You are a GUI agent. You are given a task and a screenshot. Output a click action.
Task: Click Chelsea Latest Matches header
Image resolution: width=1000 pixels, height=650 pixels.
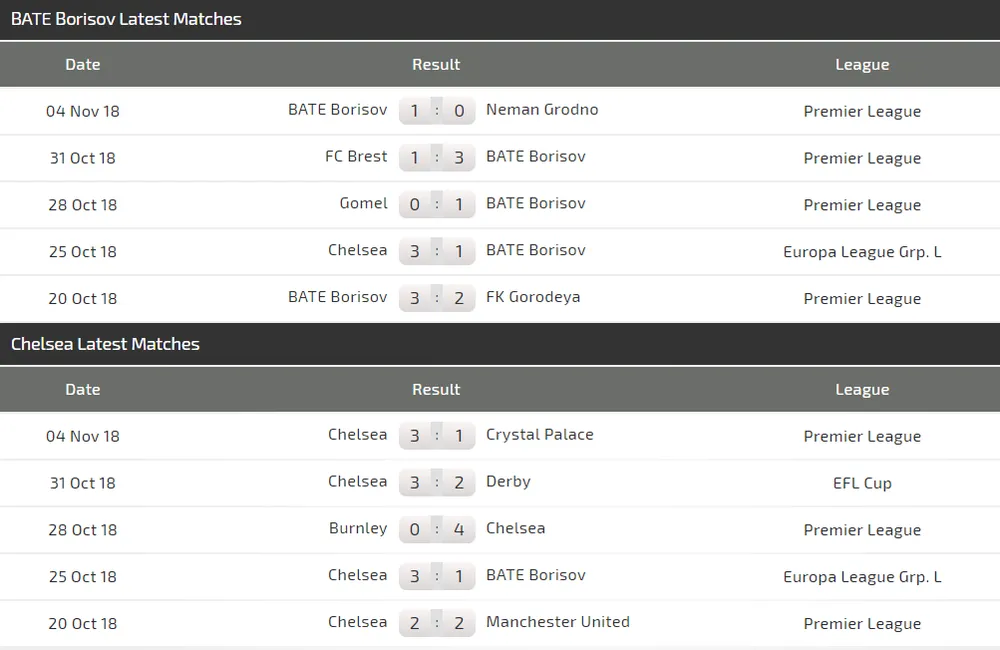pyautogui.click(x=105, y=344)
